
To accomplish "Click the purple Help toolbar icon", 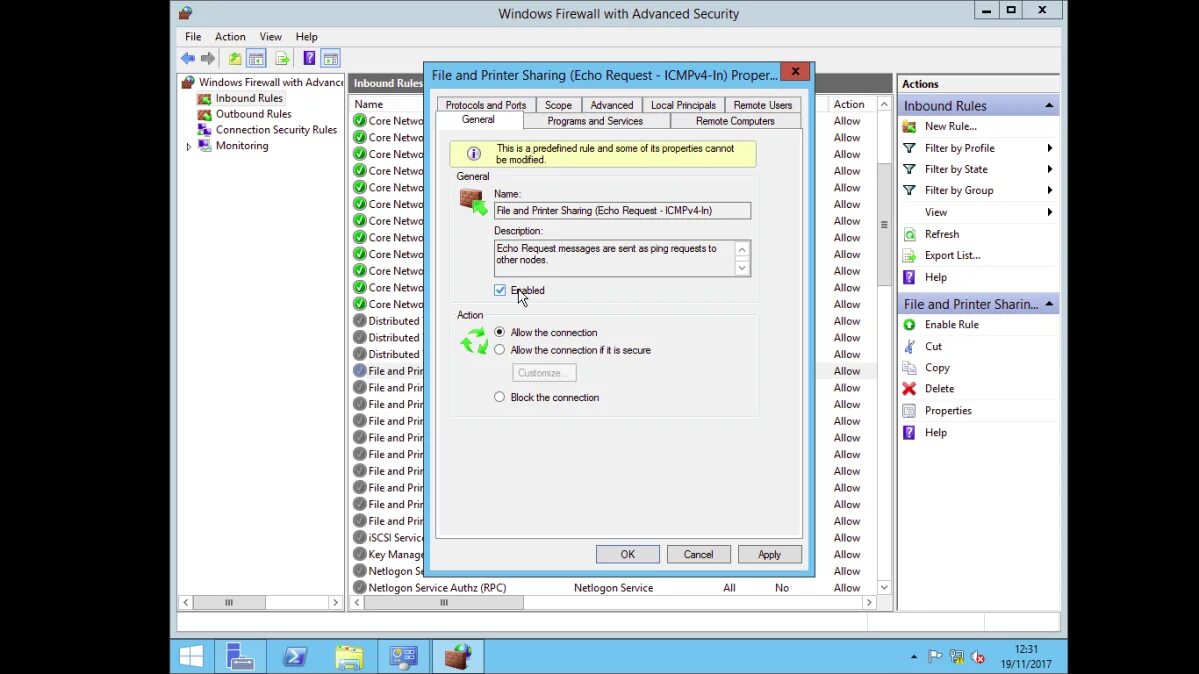I will pos(309,58).
